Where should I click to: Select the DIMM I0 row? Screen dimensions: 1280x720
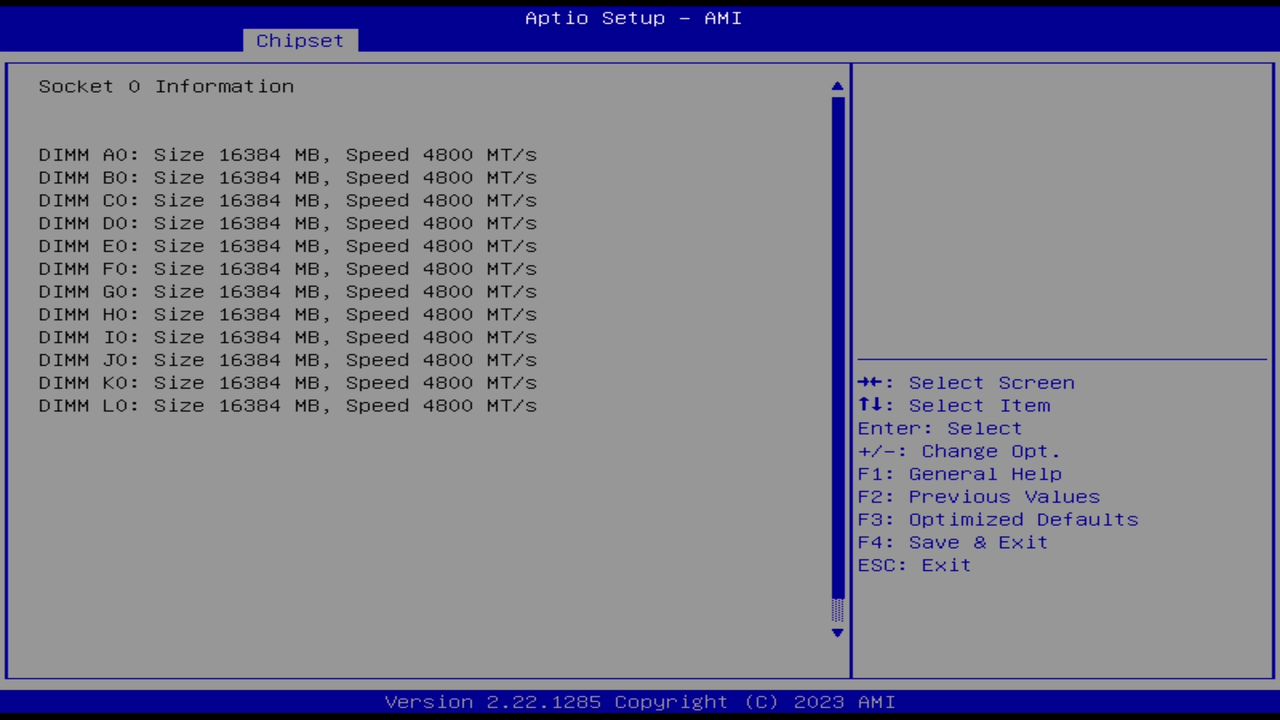tap(288, 338)
